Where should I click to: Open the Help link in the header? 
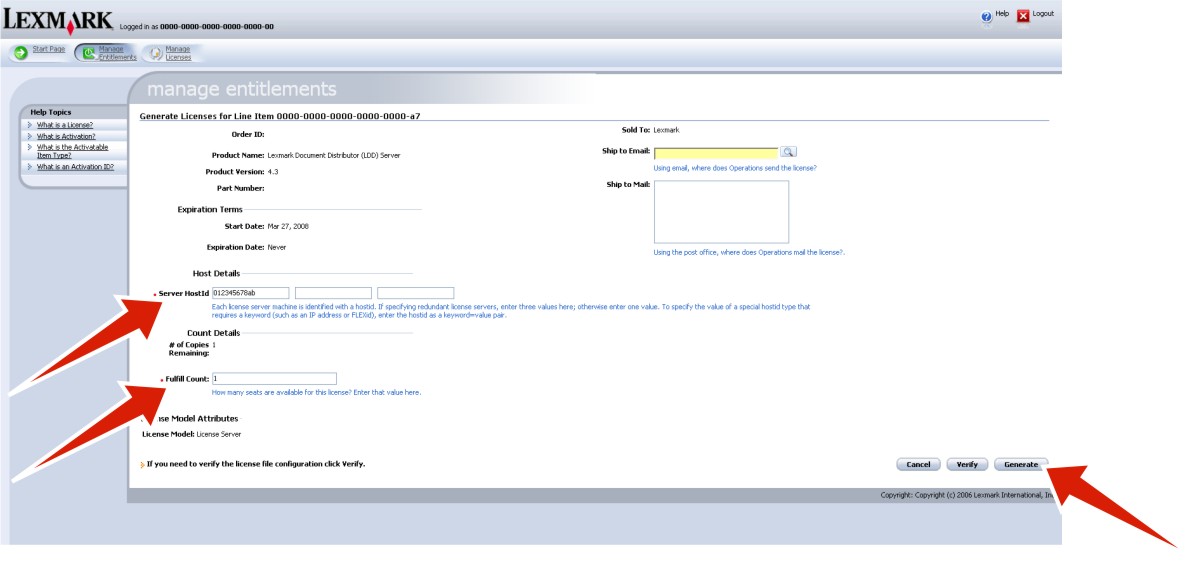[1002, 14]
